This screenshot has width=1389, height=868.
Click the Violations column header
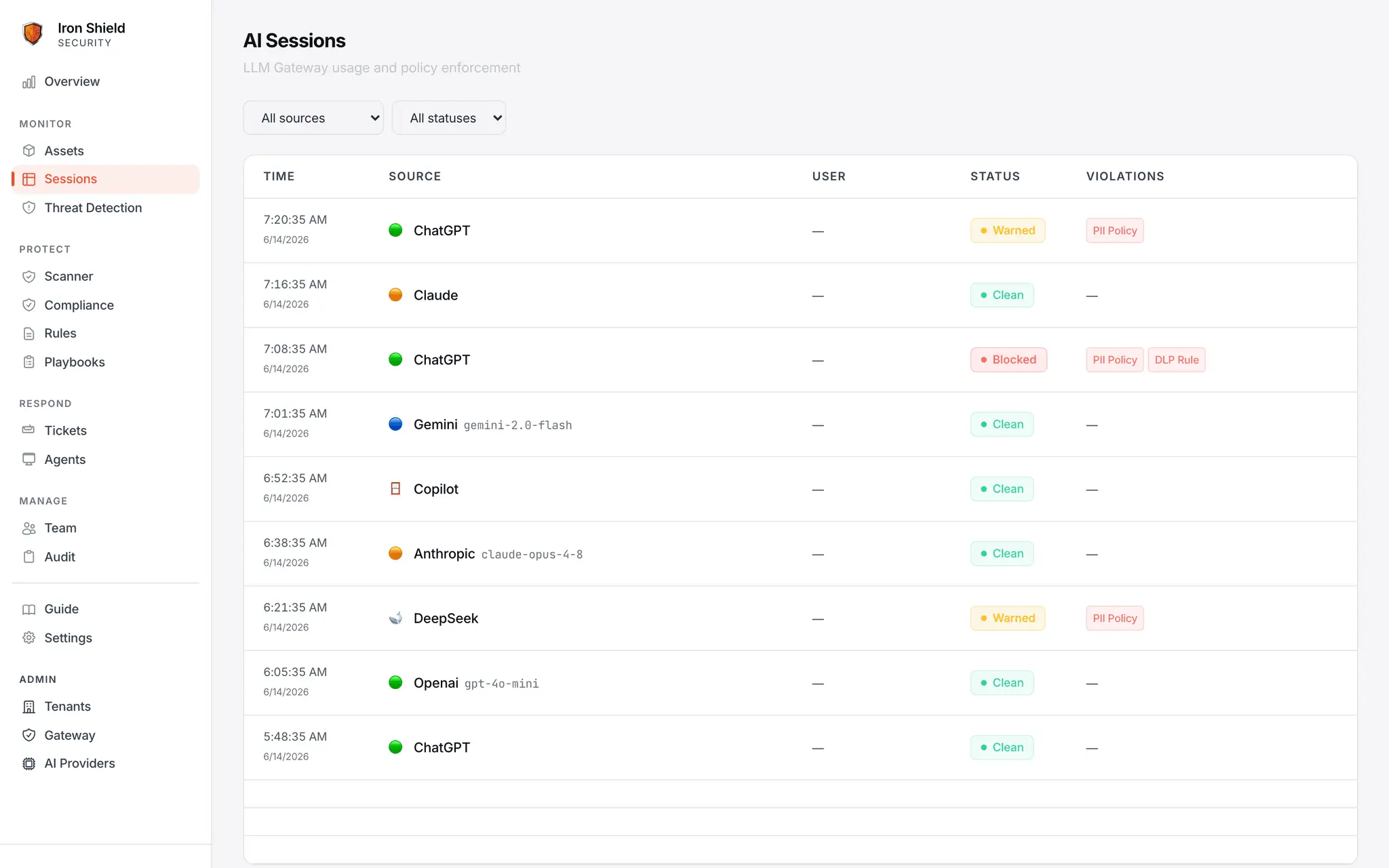pyautogui.click(x=1125, y=176)
